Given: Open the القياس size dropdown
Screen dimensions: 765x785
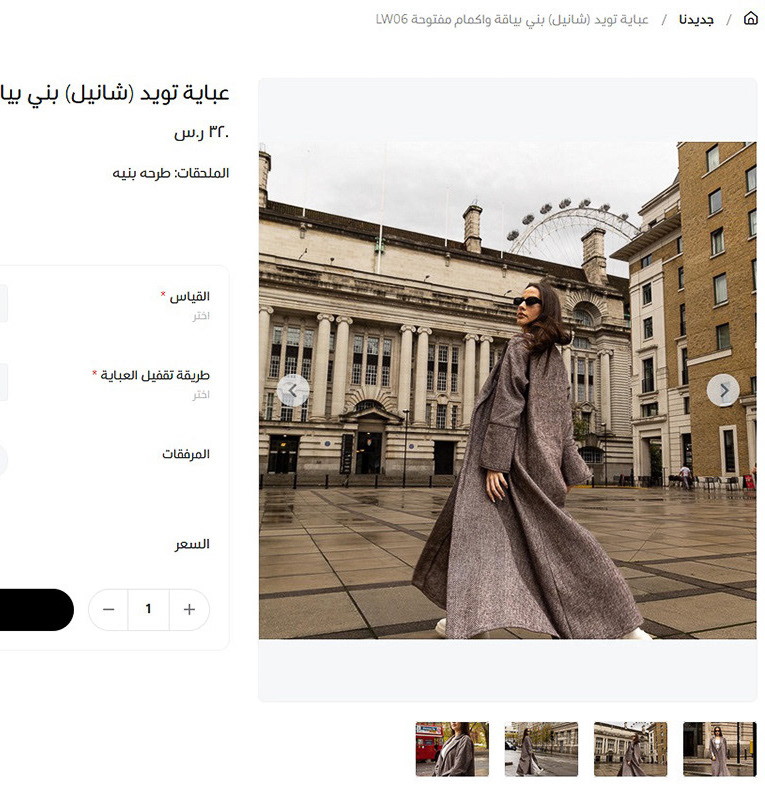Looking at the screenshot, I should pos(4,303).
